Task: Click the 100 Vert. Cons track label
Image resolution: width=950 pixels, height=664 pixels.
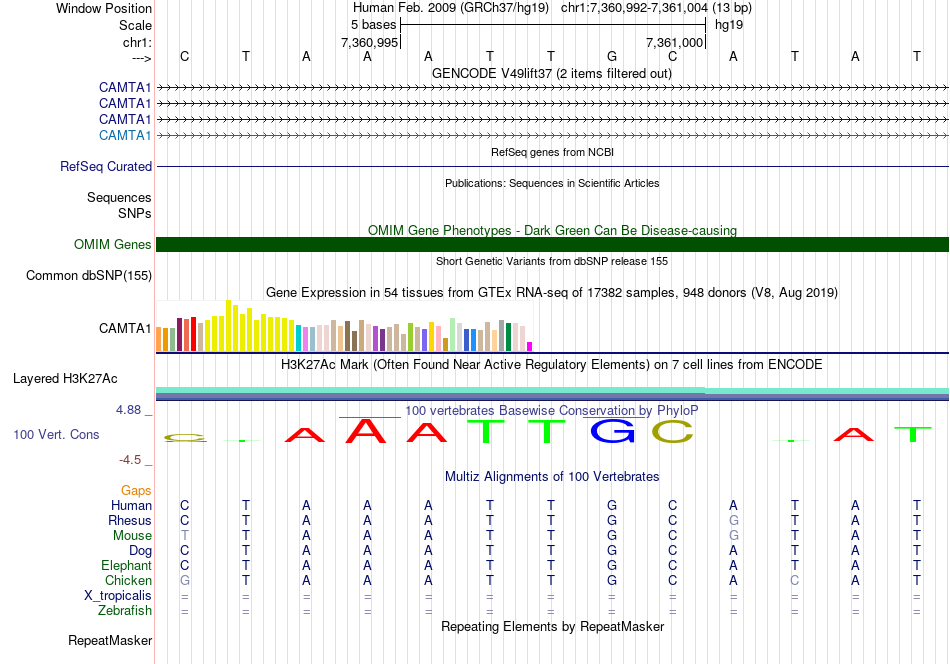Action: click(56, 434)
